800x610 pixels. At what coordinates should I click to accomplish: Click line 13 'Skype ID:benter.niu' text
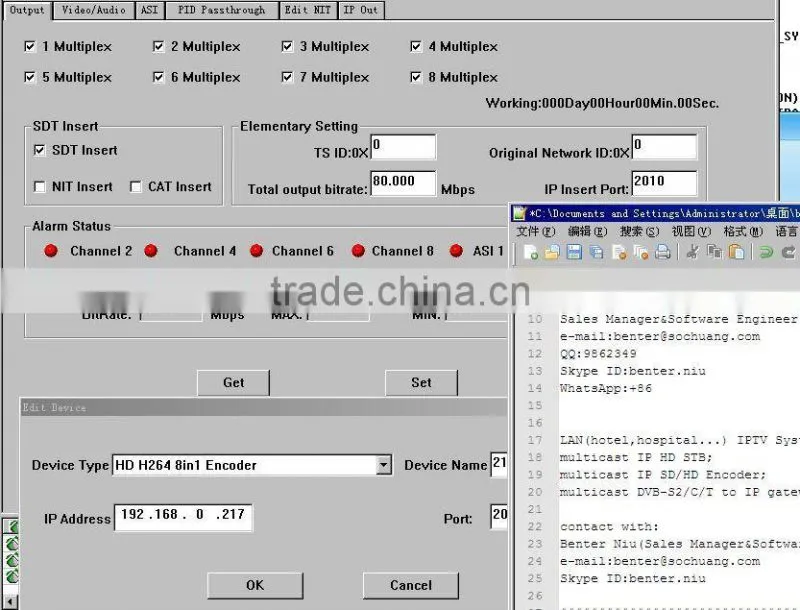tap(633, 371)
